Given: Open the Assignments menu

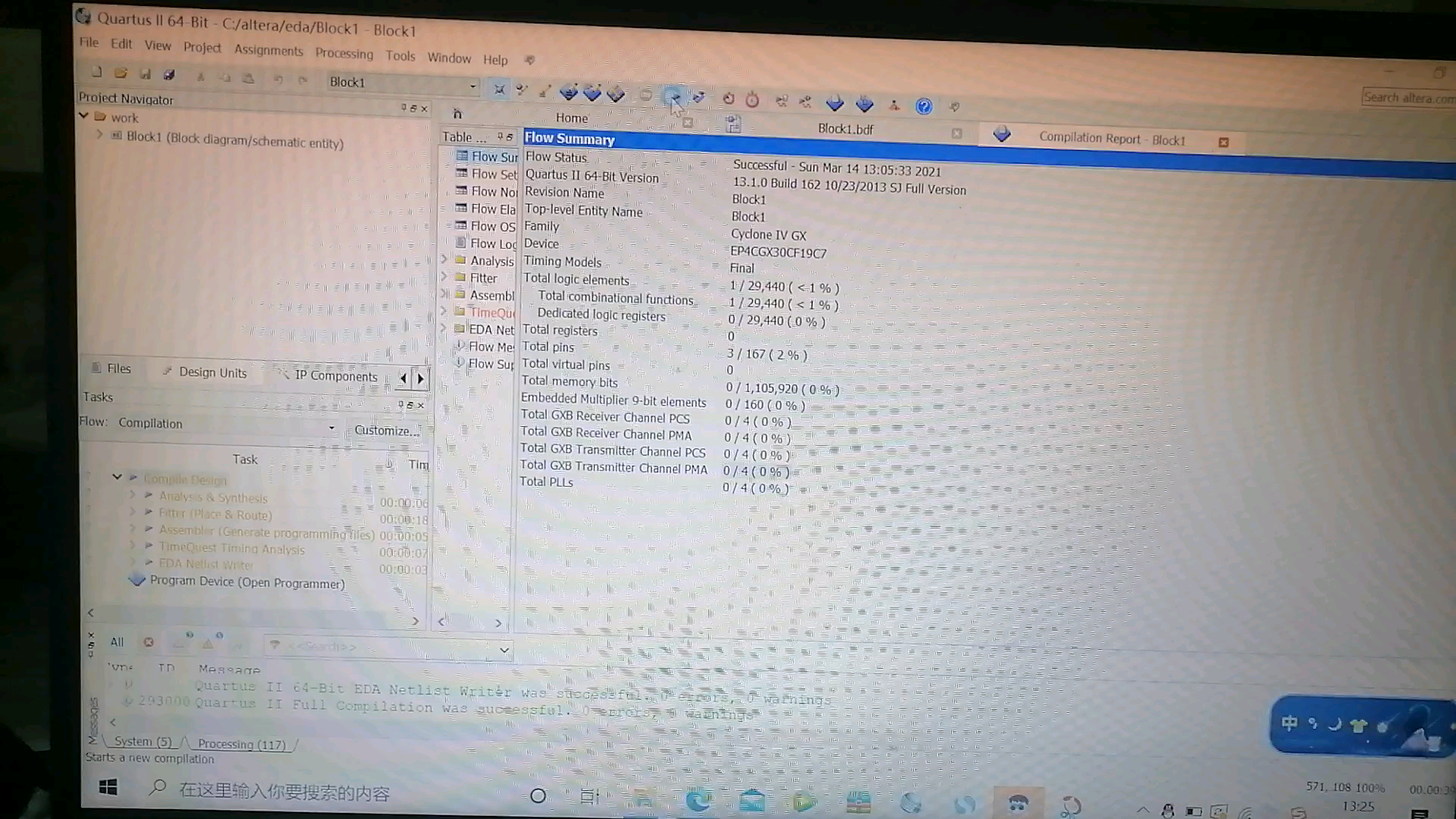Looking at the screenshot, I should pyautogui.click(x=268, y=50).
